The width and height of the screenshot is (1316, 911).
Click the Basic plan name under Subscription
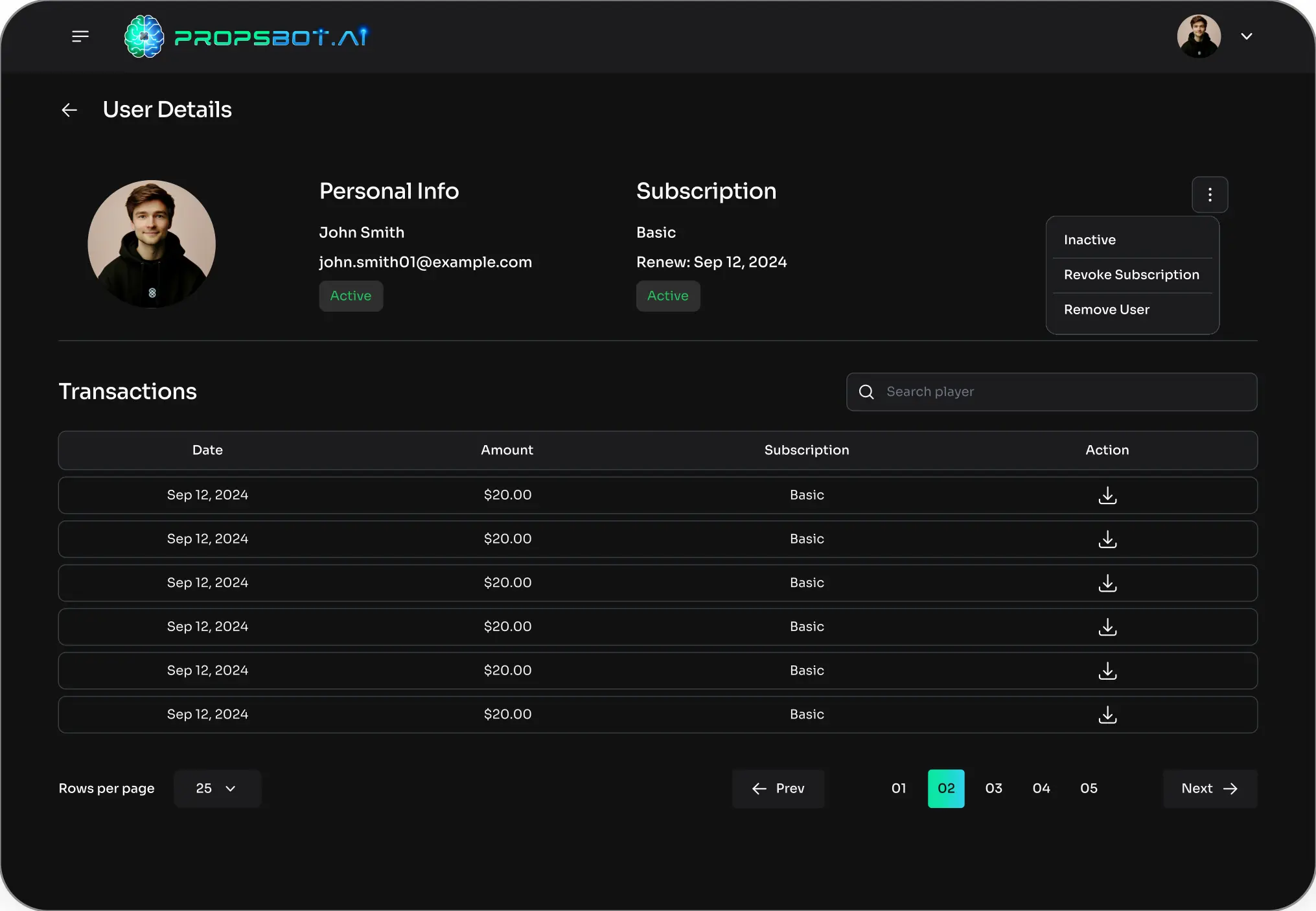[656, 233]
